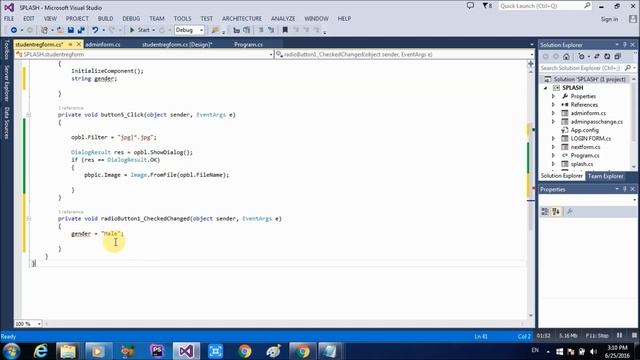The width and height of the screenshot is (640, 360).
Task: Open the Data Sources side tab
Action: coord(7,123)
